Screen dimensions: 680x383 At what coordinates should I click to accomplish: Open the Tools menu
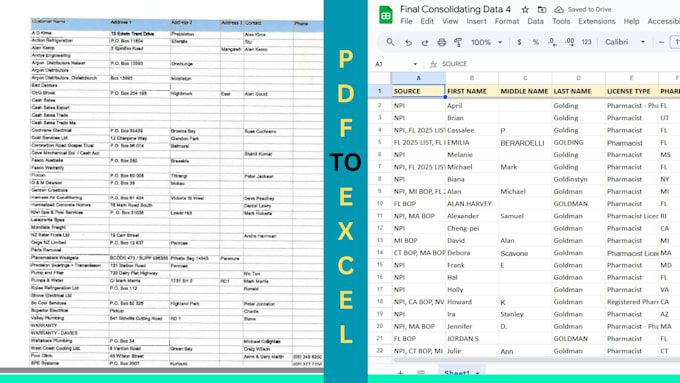point(561,21)
